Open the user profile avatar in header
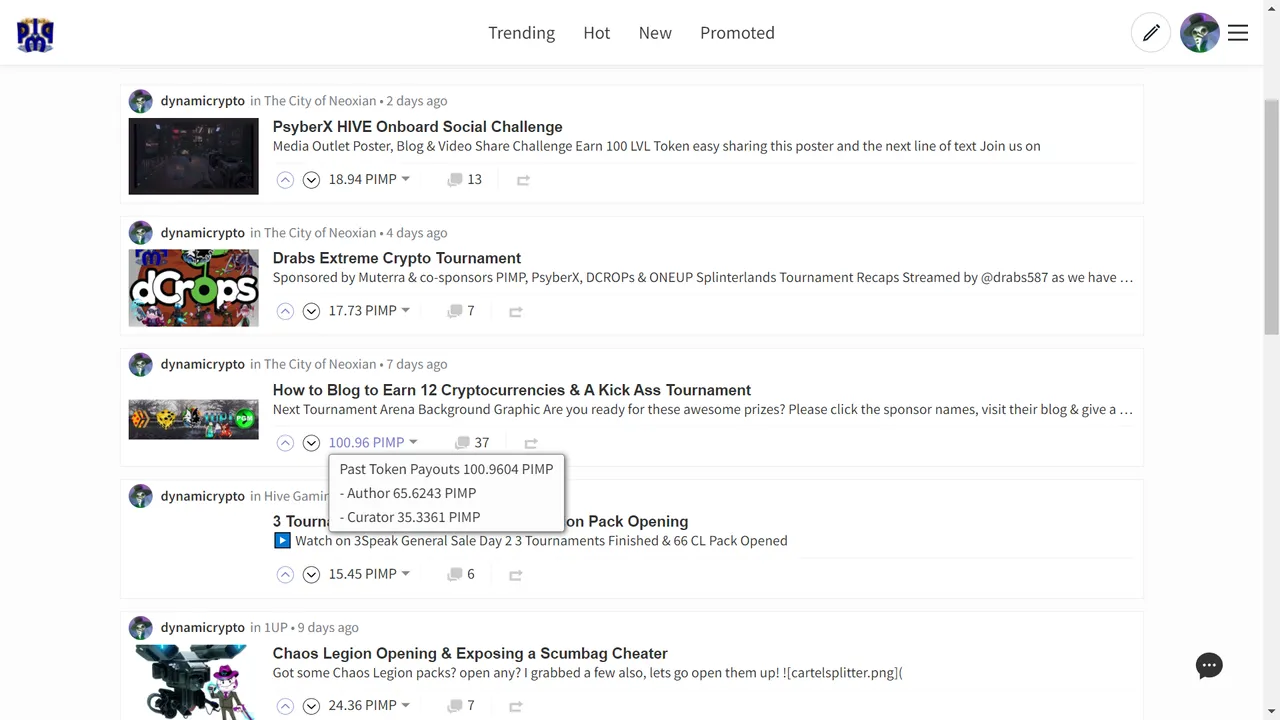 [1200, 33]
